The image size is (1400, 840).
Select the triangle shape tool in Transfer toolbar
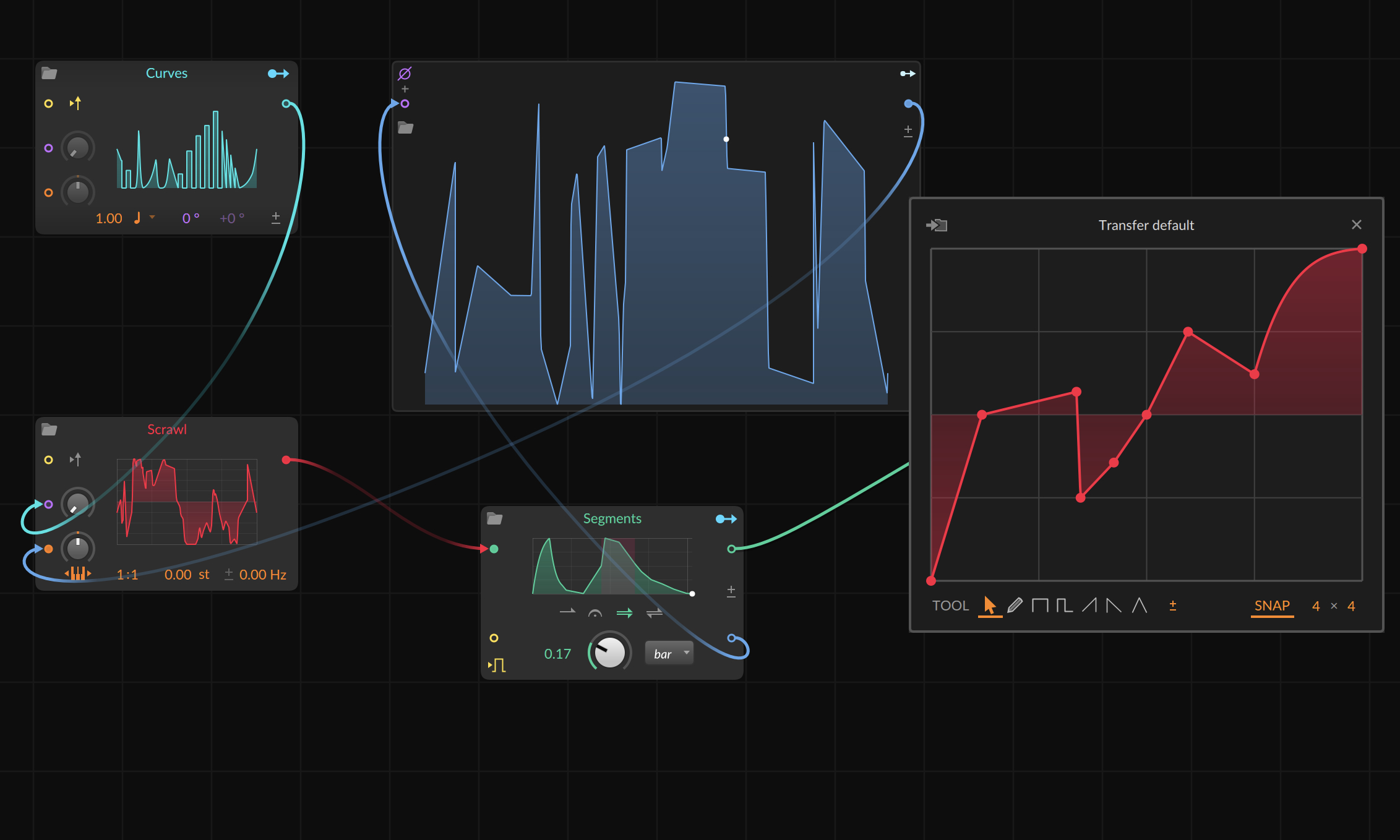(x=1139, y=606)
